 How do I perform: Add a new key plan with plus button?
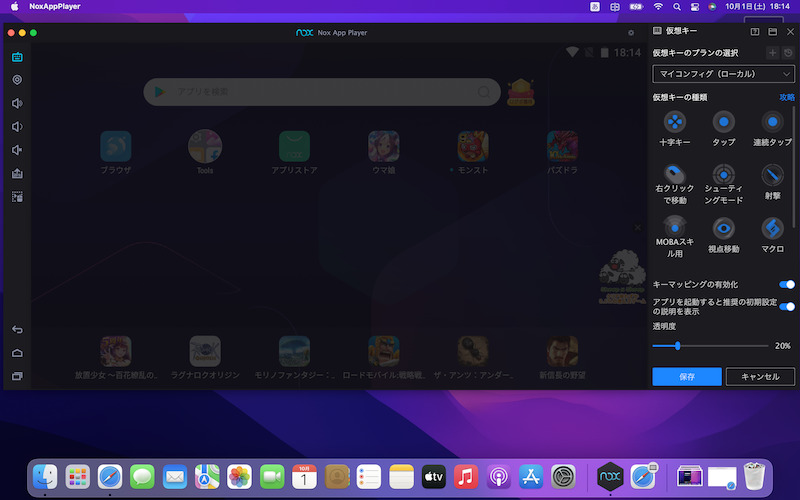click(x=772, y=52)
